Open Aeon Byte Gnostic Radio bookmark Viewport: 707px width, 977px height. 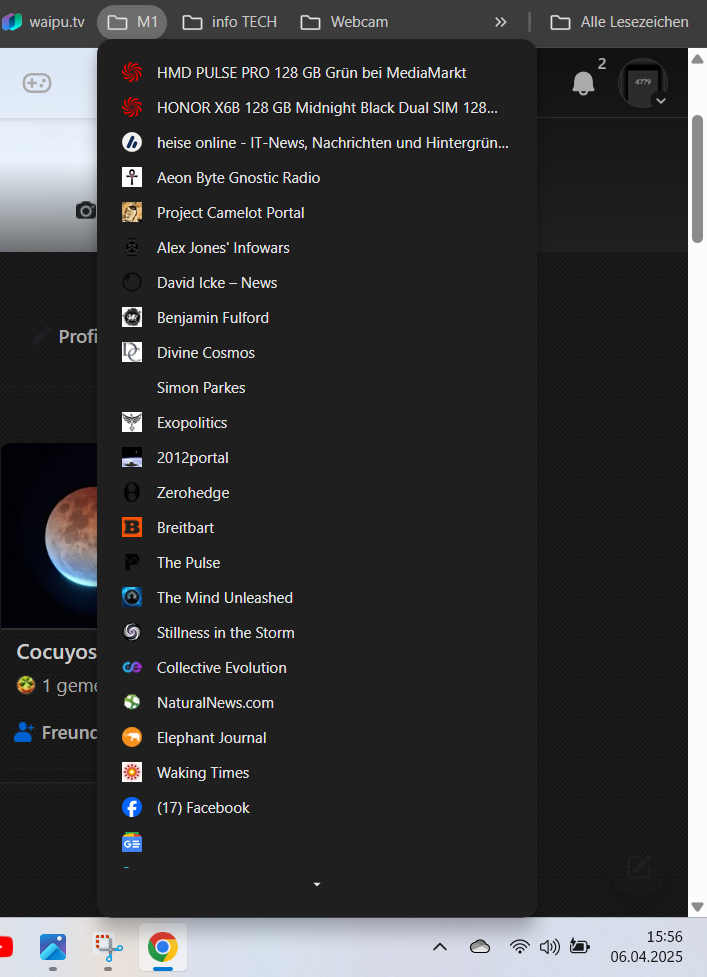(316, 178)
